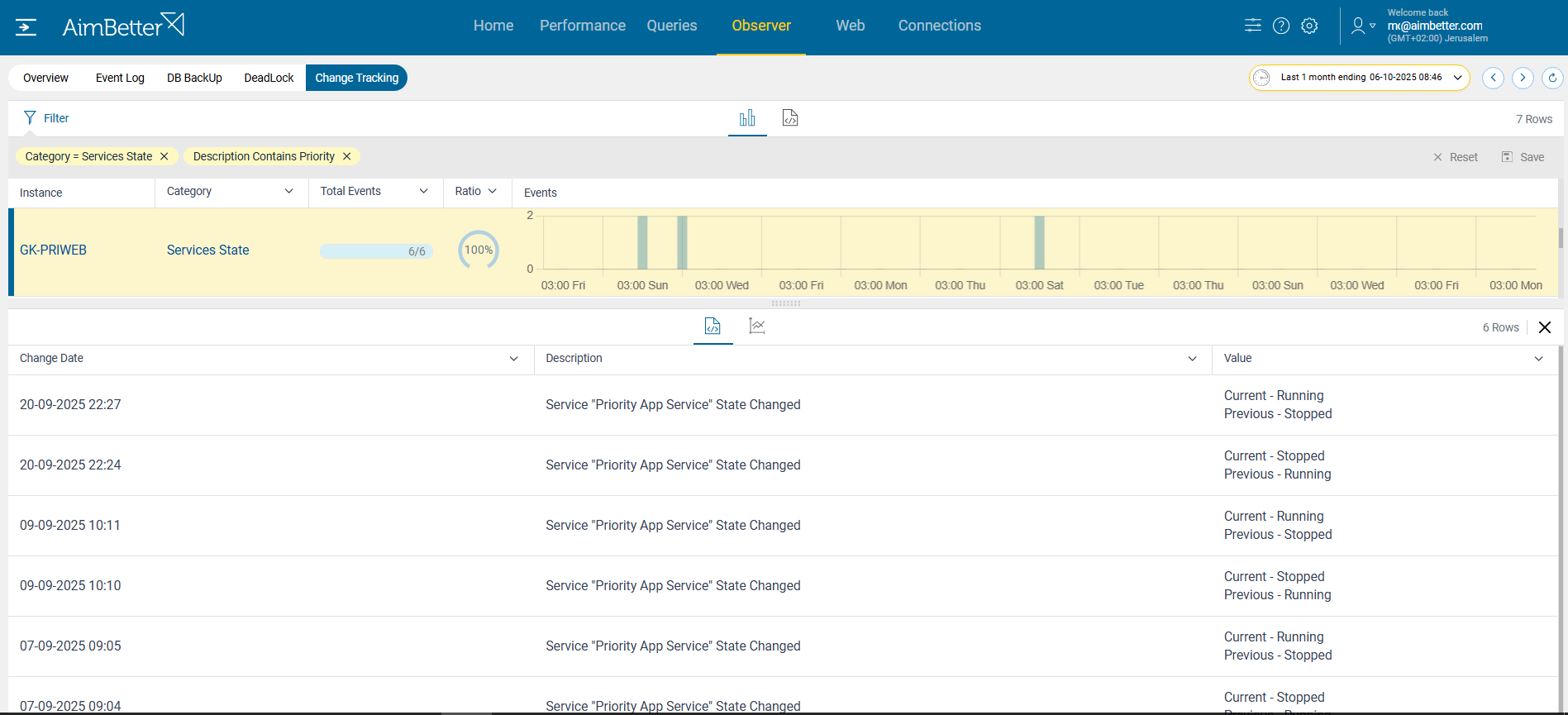
Task: Open the GK-PRIWEB instance link
Action: [53, 250]
